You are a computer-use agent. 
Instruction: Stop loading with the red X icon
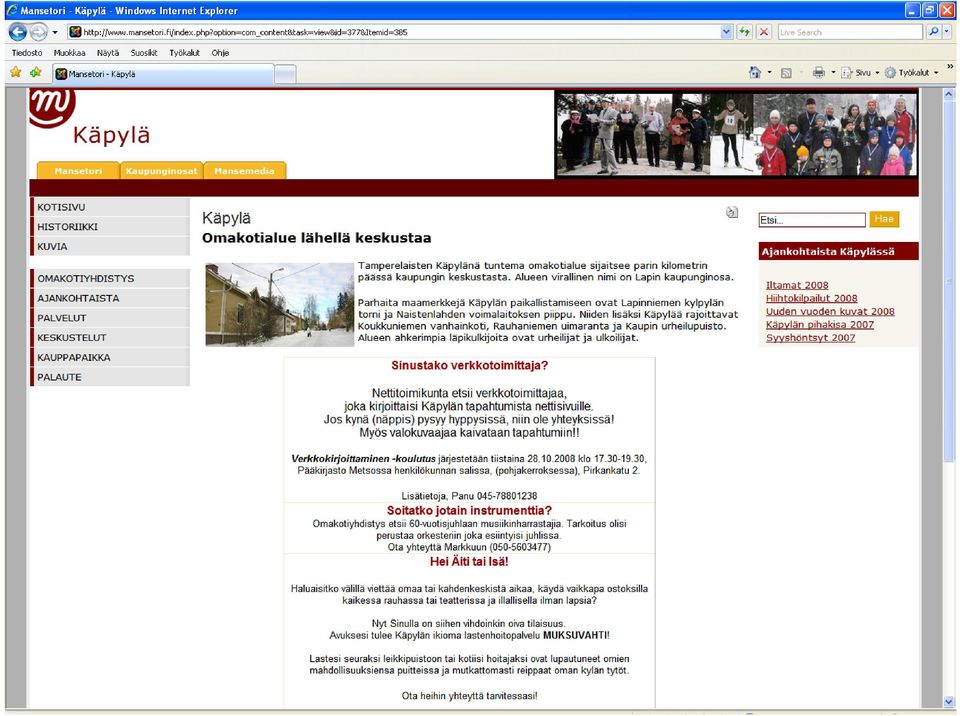764,32
